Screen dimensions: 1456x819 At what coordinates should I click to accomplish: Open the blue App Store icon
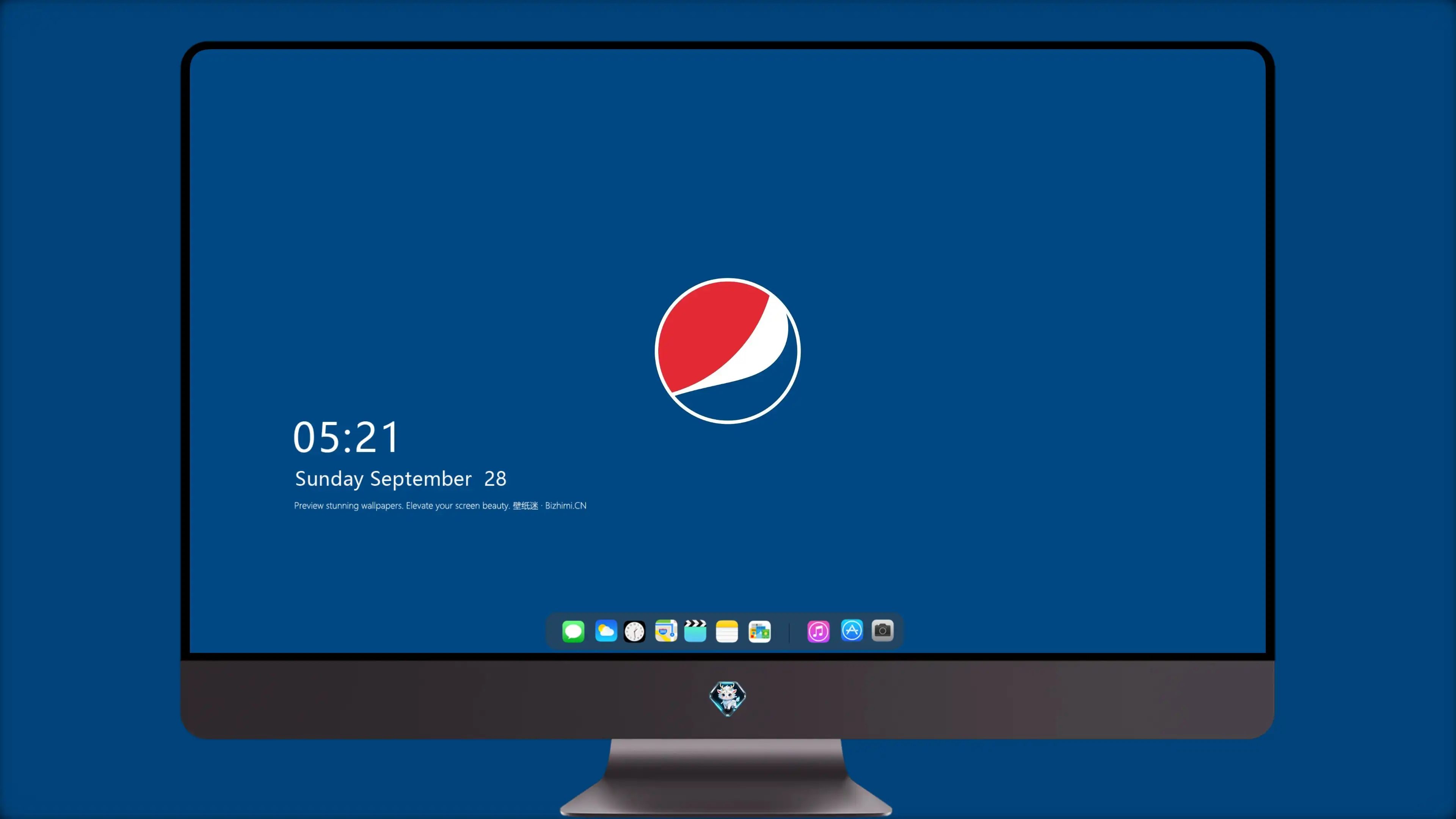(x=852, y=630)
